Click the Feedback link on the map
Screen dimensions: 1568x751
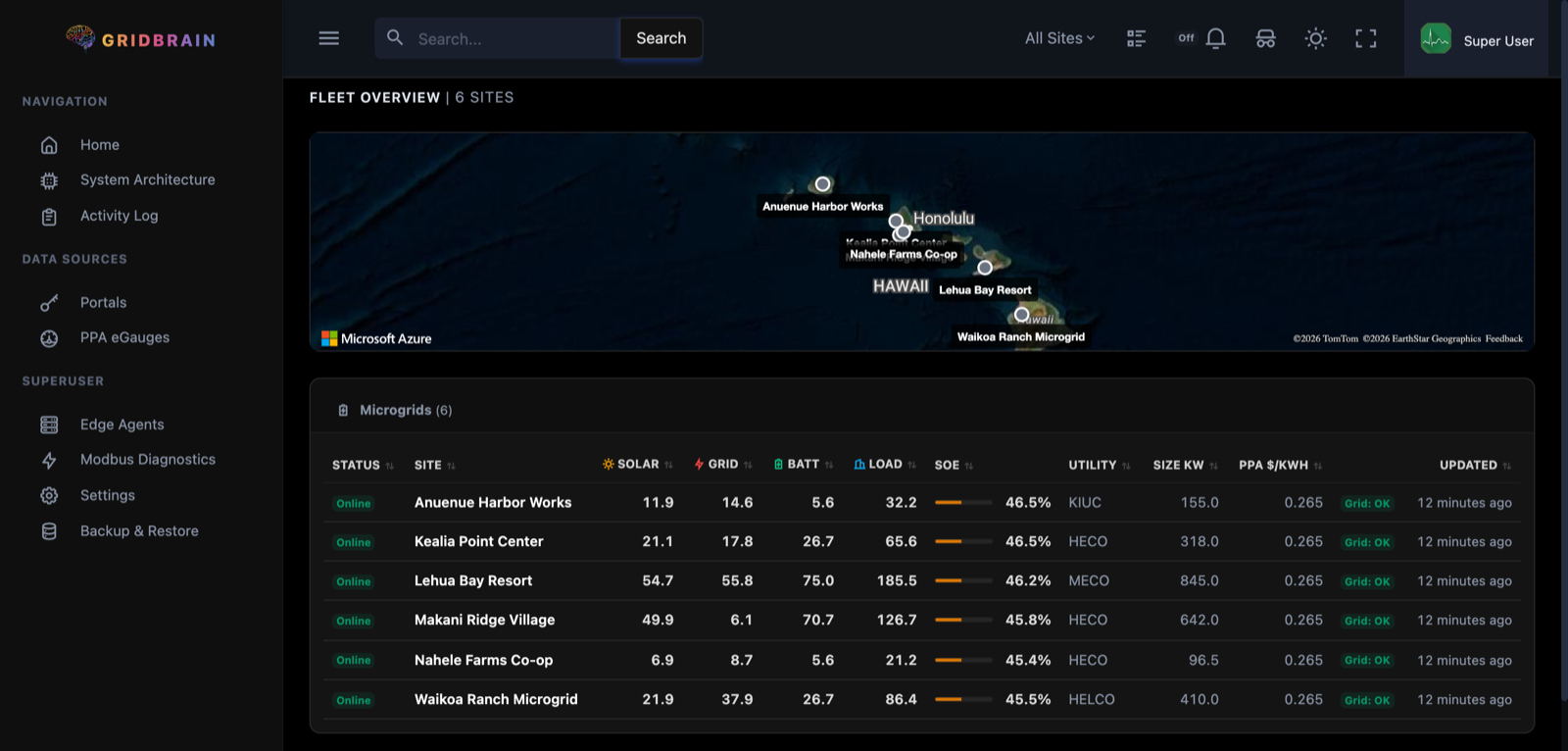(x=1503, y=338)
